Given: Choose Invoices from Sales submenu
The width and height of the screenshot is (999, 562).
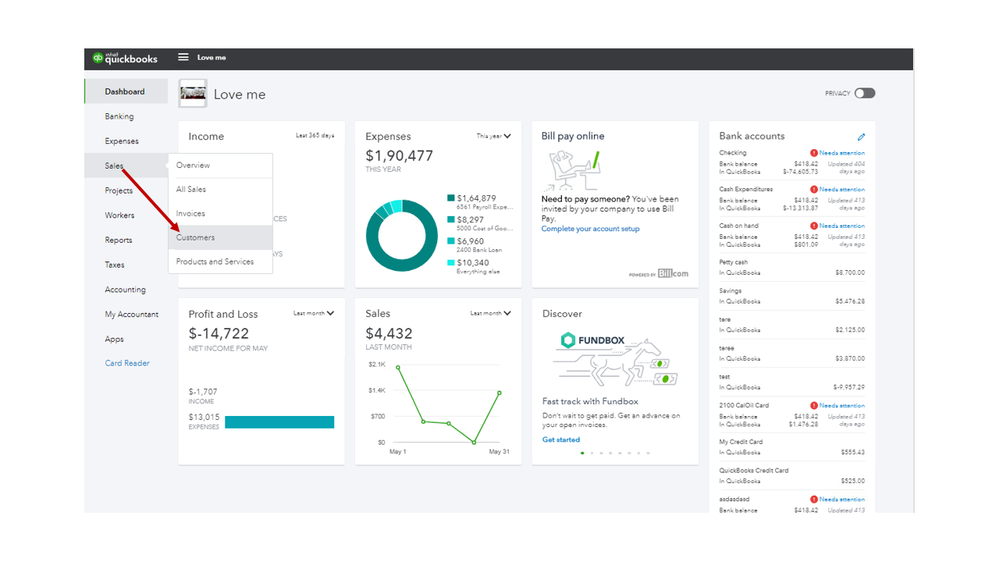Looking at the screenshot, I should [x=220, y=213].
